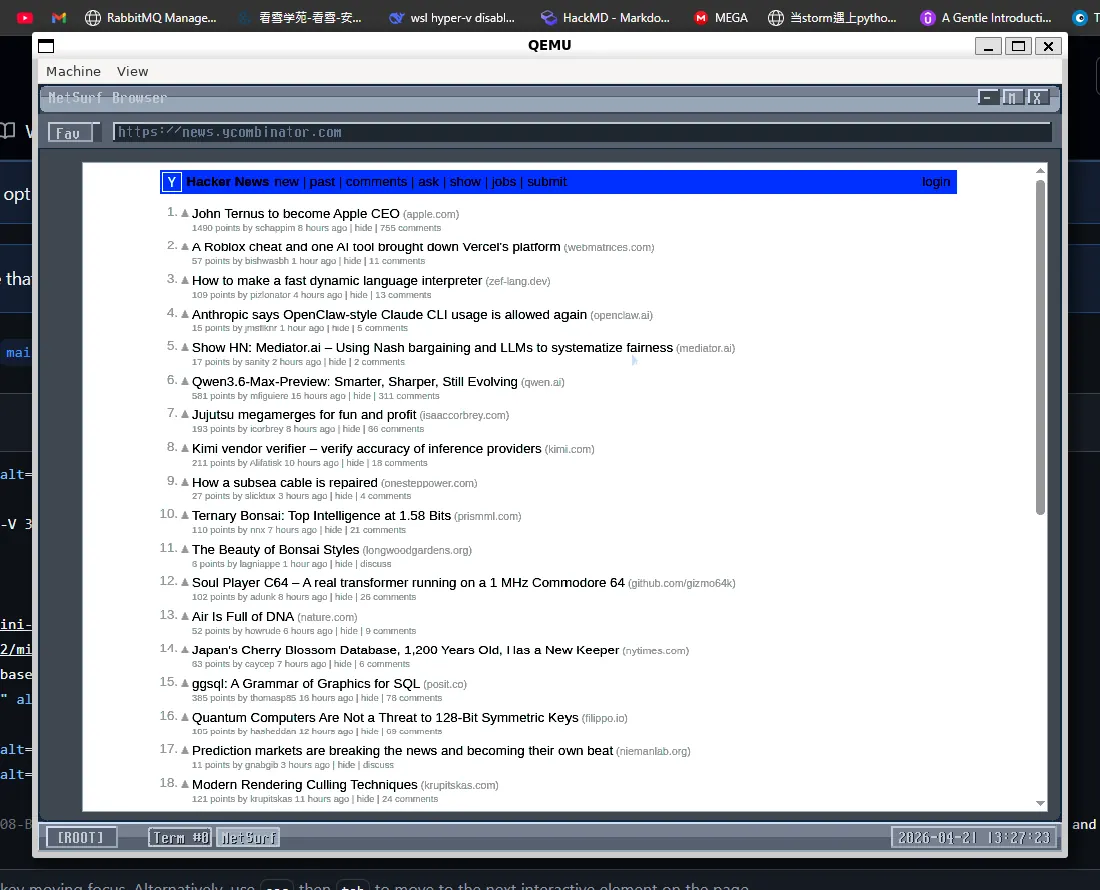The image size is (1100, 890).
Task: Upvote the Quantum Computers symmetric keys story
Action: [x=185, y=717]
